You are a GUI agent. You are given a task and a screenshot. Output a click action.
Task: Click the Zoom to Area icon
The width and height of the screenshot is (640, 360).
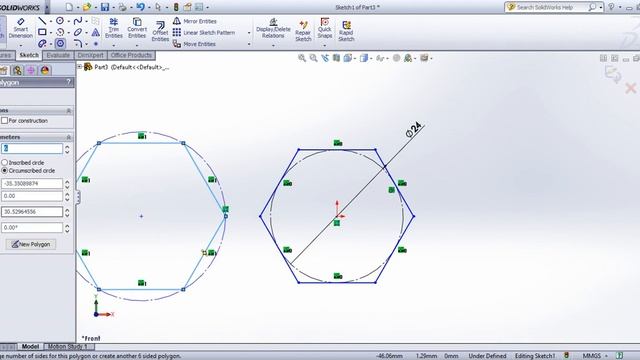pyautogui.click(x=313, y=58)
